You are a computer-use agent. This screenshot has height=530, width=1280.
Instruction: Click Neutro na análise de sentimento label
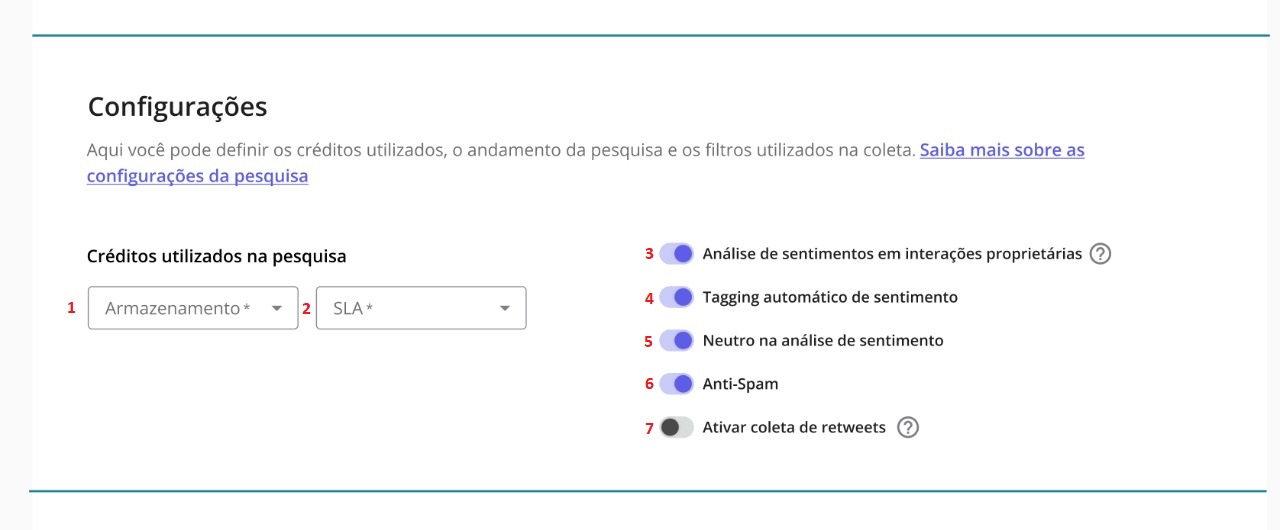click(x=823, y=341)
